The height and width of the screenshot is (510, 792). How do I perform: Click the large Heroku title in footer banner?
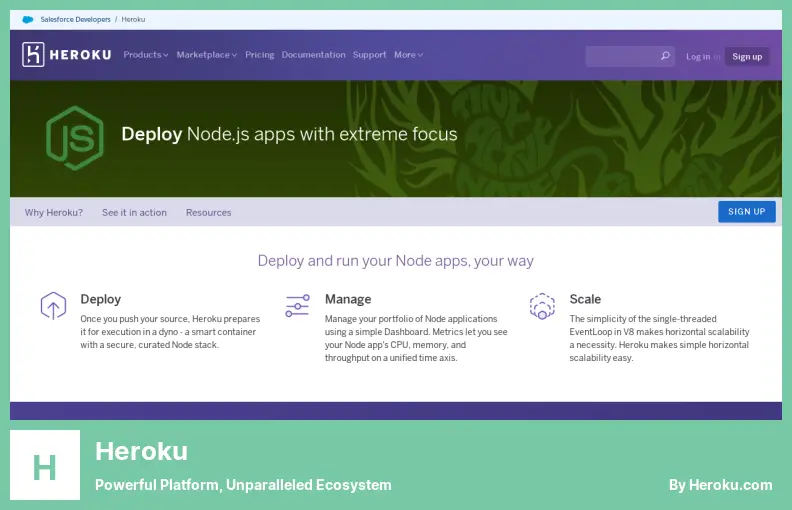(x=141, y=450)
